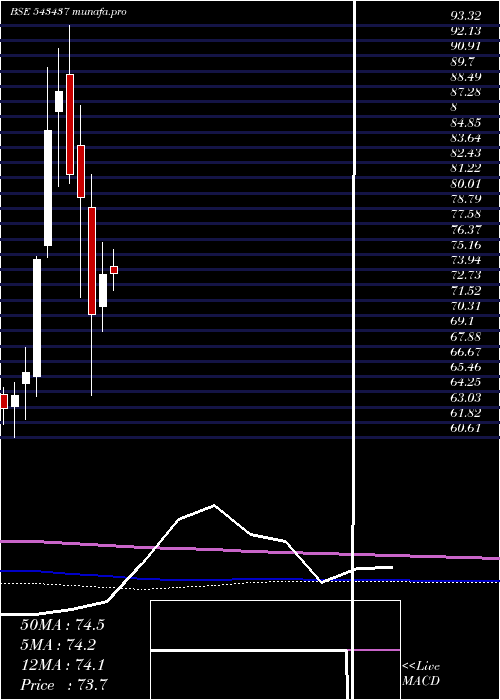Click the 83.64 price axis label
500x700 pixels.
point(466,138)
